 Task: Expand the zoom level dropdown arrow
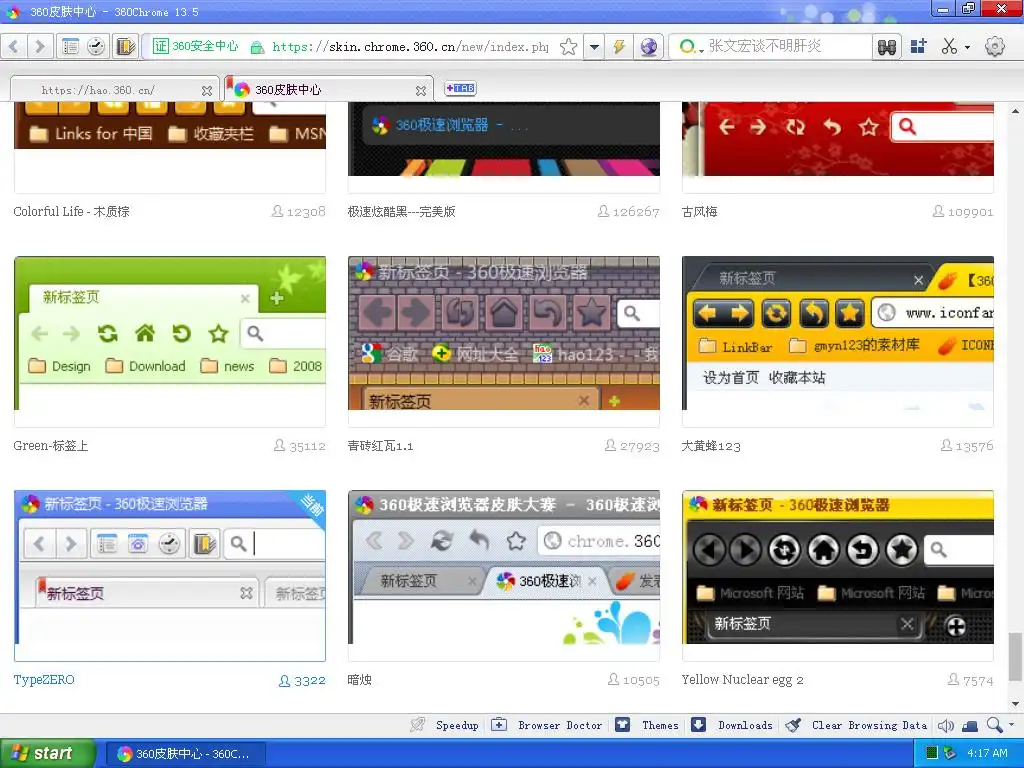pos(1012,725)
